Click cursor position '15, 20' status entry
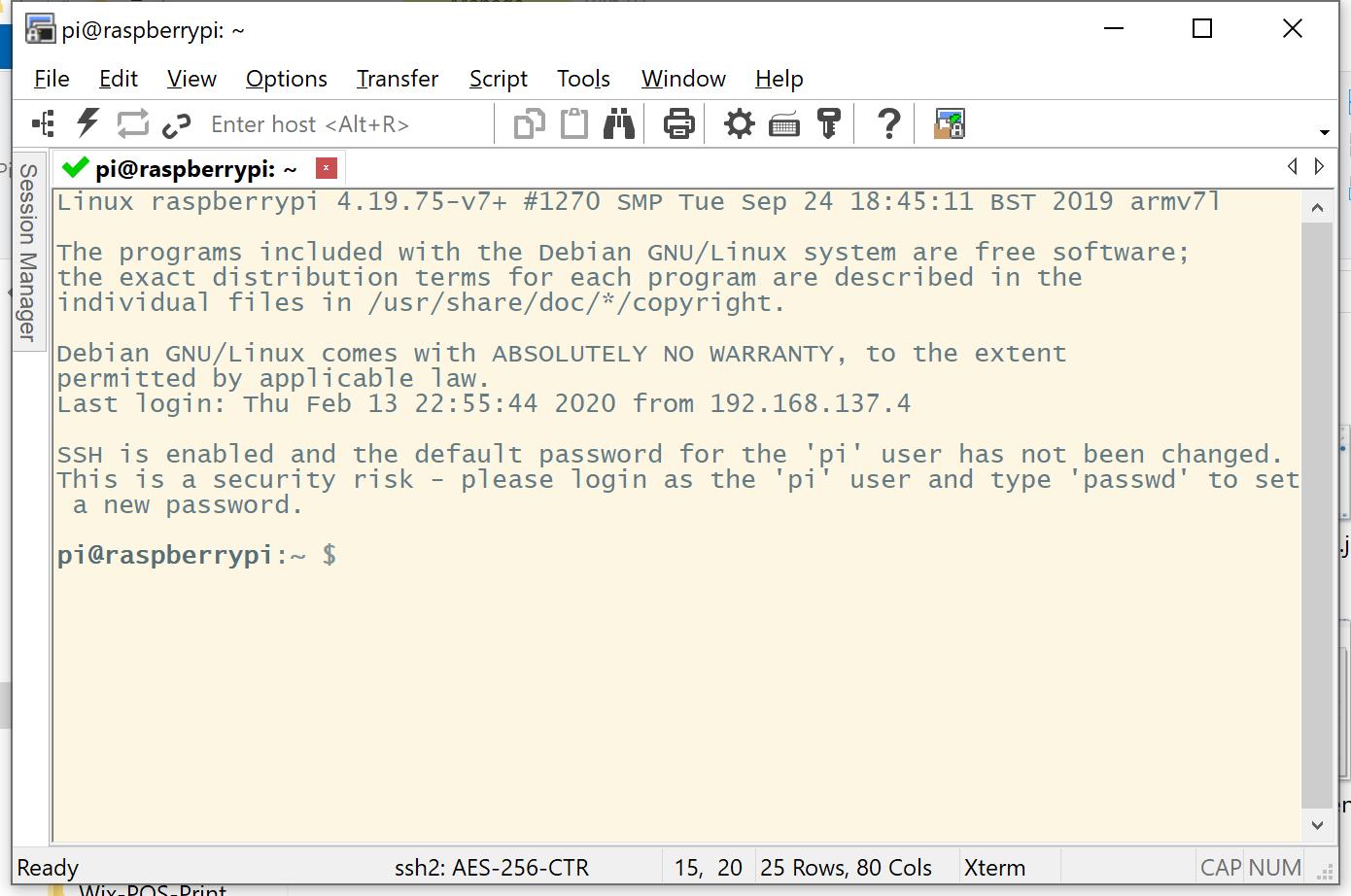This screenshot has height=896, width=1351. [709, 868]
